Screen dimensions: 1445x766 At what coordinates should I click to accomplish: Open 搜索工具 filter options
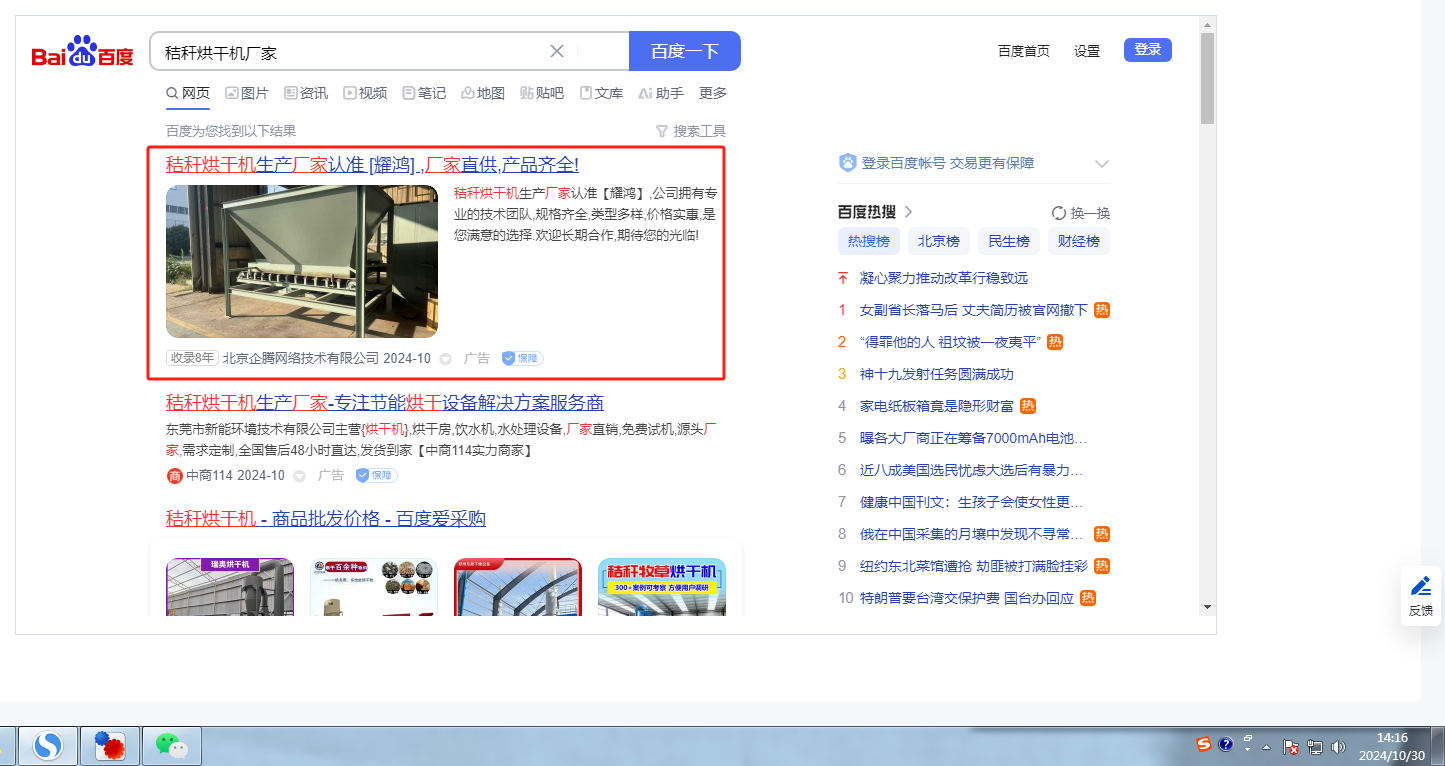point(691,131)
